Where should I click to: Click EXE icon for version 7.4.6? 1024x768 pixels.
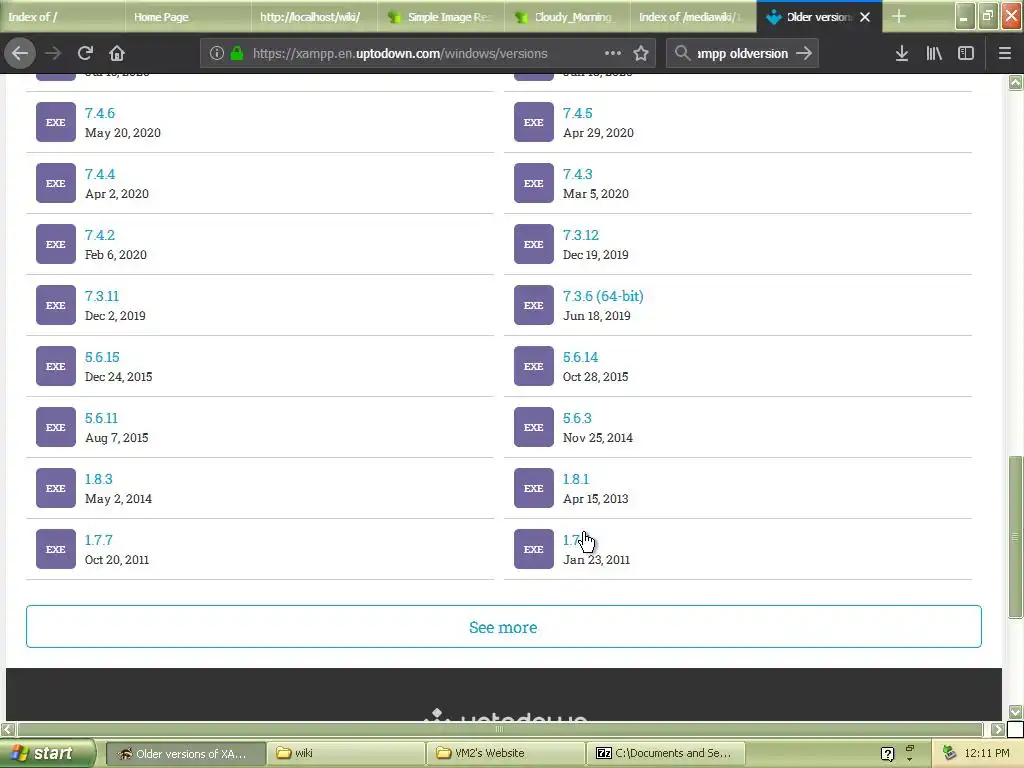click(56, 122)
